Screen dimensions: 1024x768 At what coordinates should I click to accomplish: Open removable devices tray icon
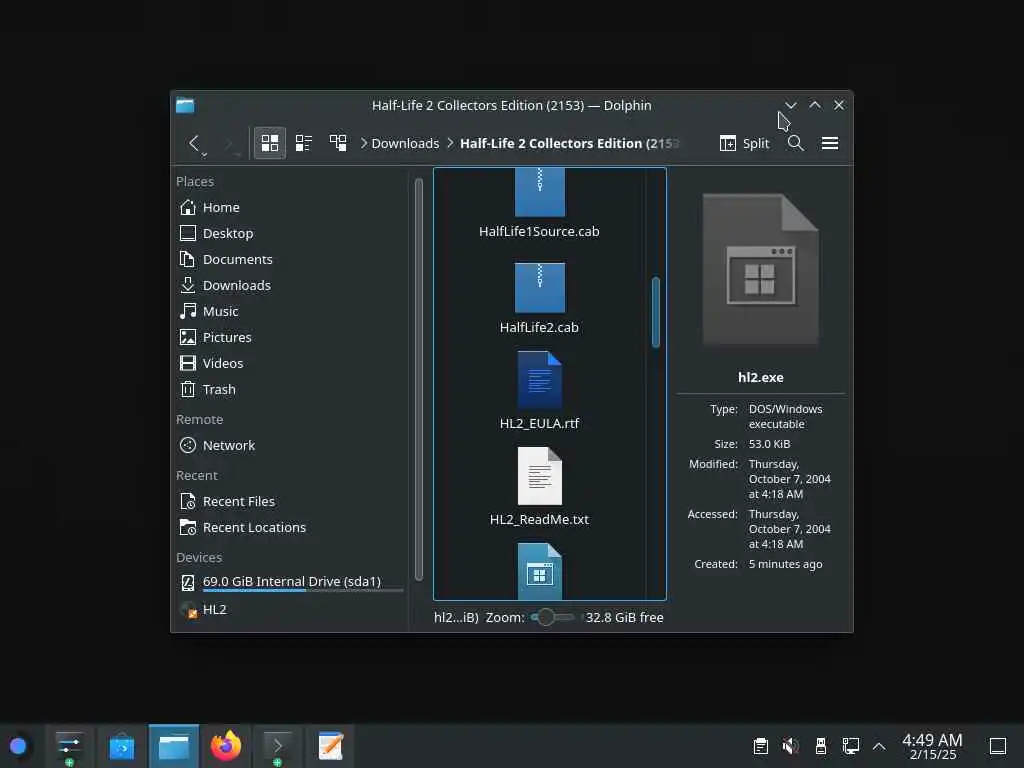[x=821, y=746]
